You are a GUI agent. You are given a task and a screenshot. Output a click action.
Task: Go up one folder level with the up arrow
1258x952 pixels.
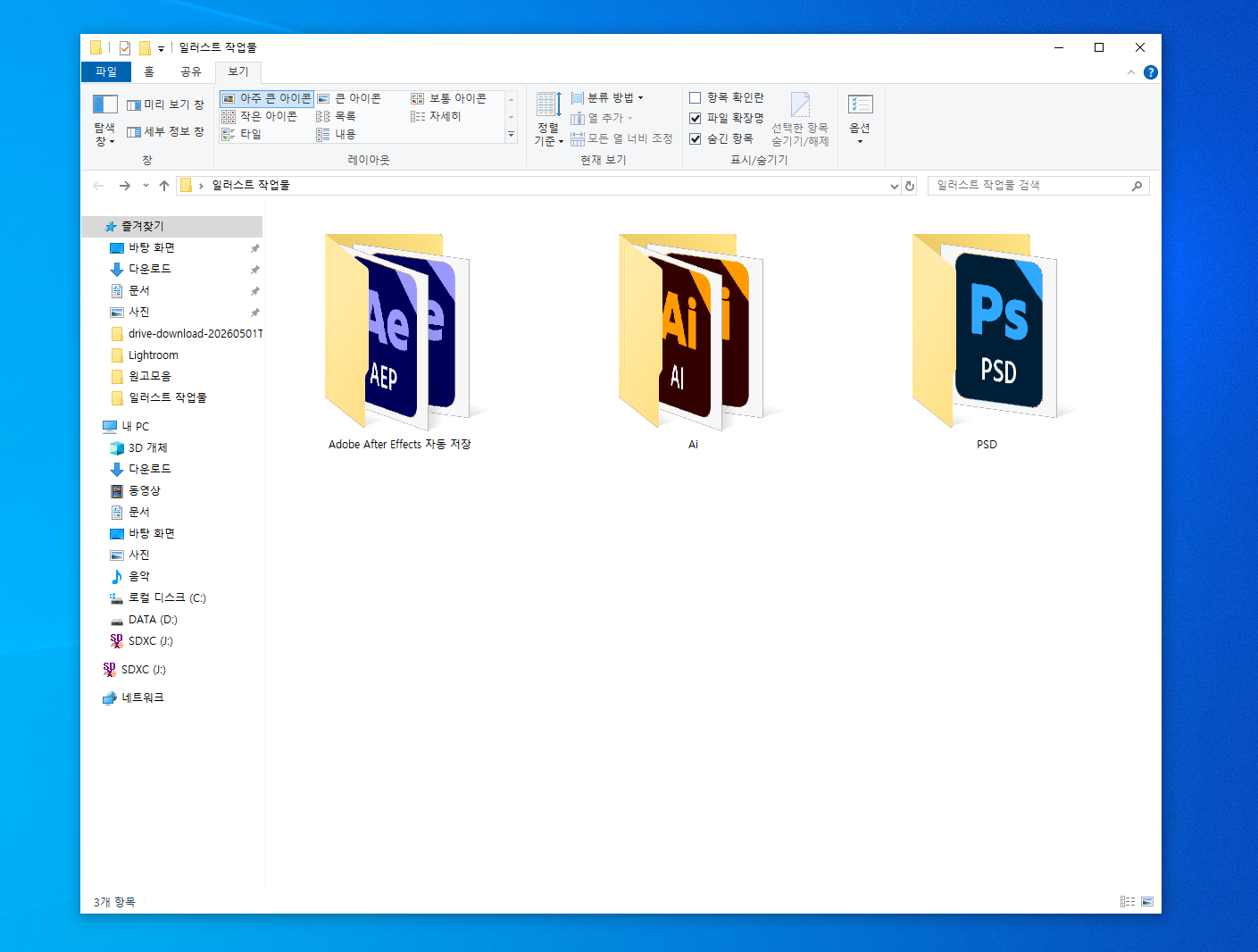tap(164, 186)
